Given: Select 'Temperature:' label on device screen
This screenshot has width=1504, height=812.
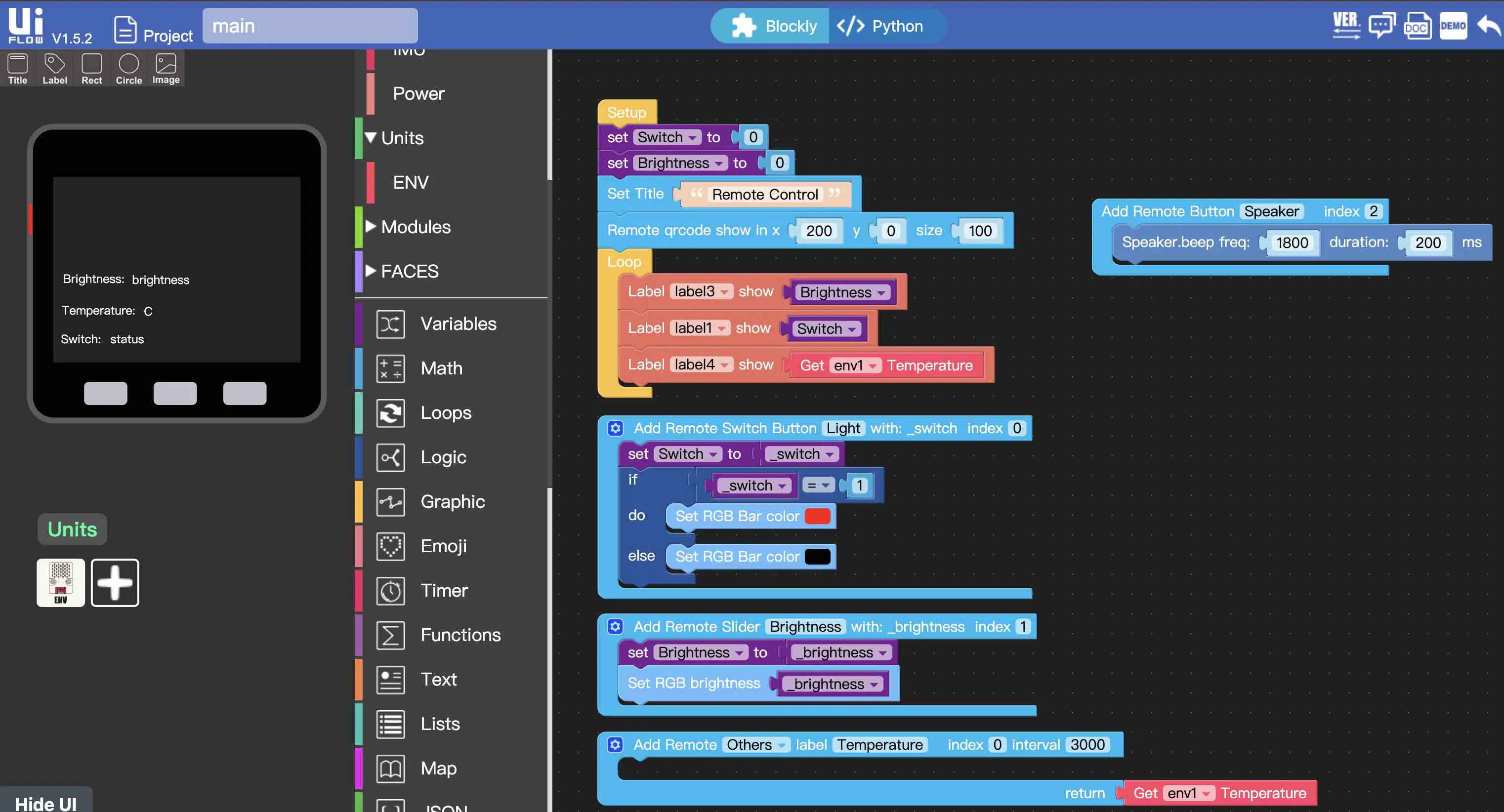Looking at the screenshot, I should click(99, 311).
